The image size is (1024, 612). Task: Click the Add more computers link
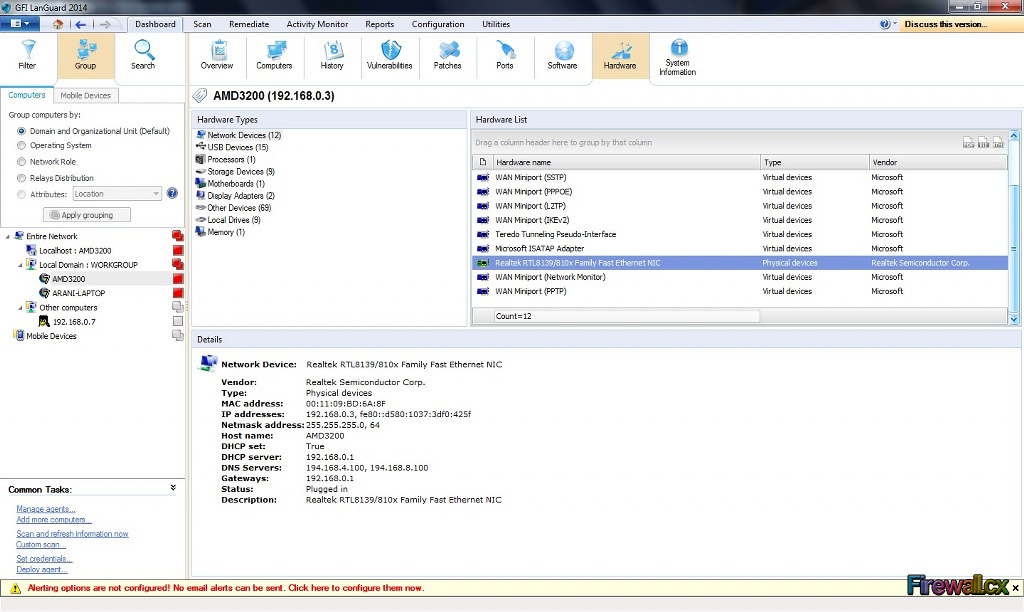[54, 520]
